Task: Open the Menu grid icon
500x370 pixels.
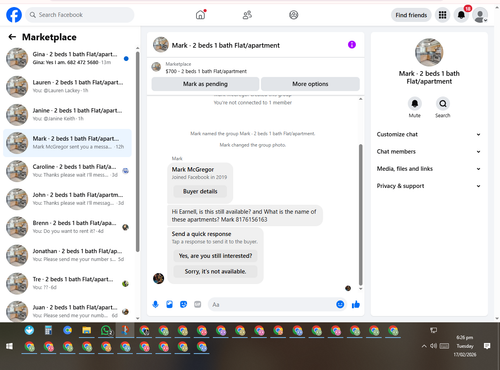Action: [x=442, y=15]
